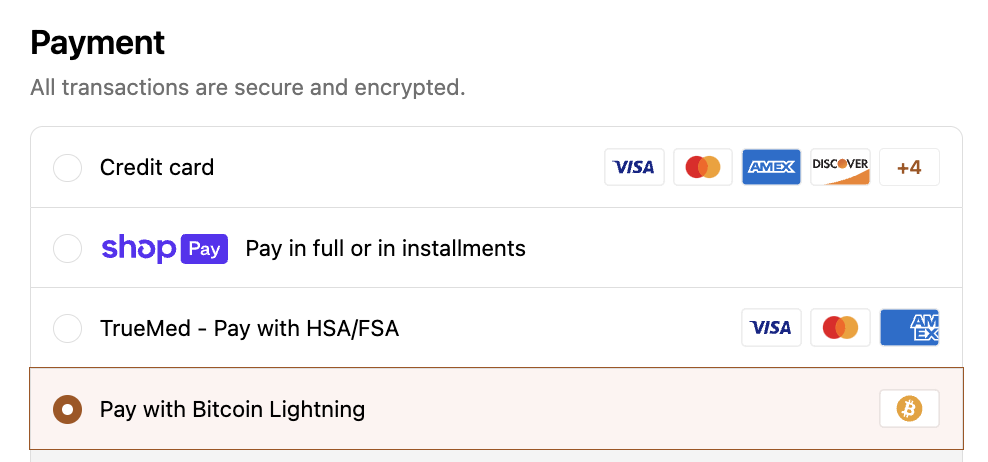Click the Discover card icon

point(840,168)
